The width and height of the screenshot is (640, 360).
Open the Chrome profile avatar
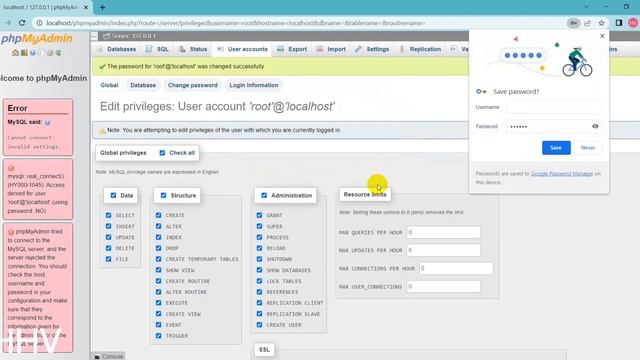pos(633,23)
